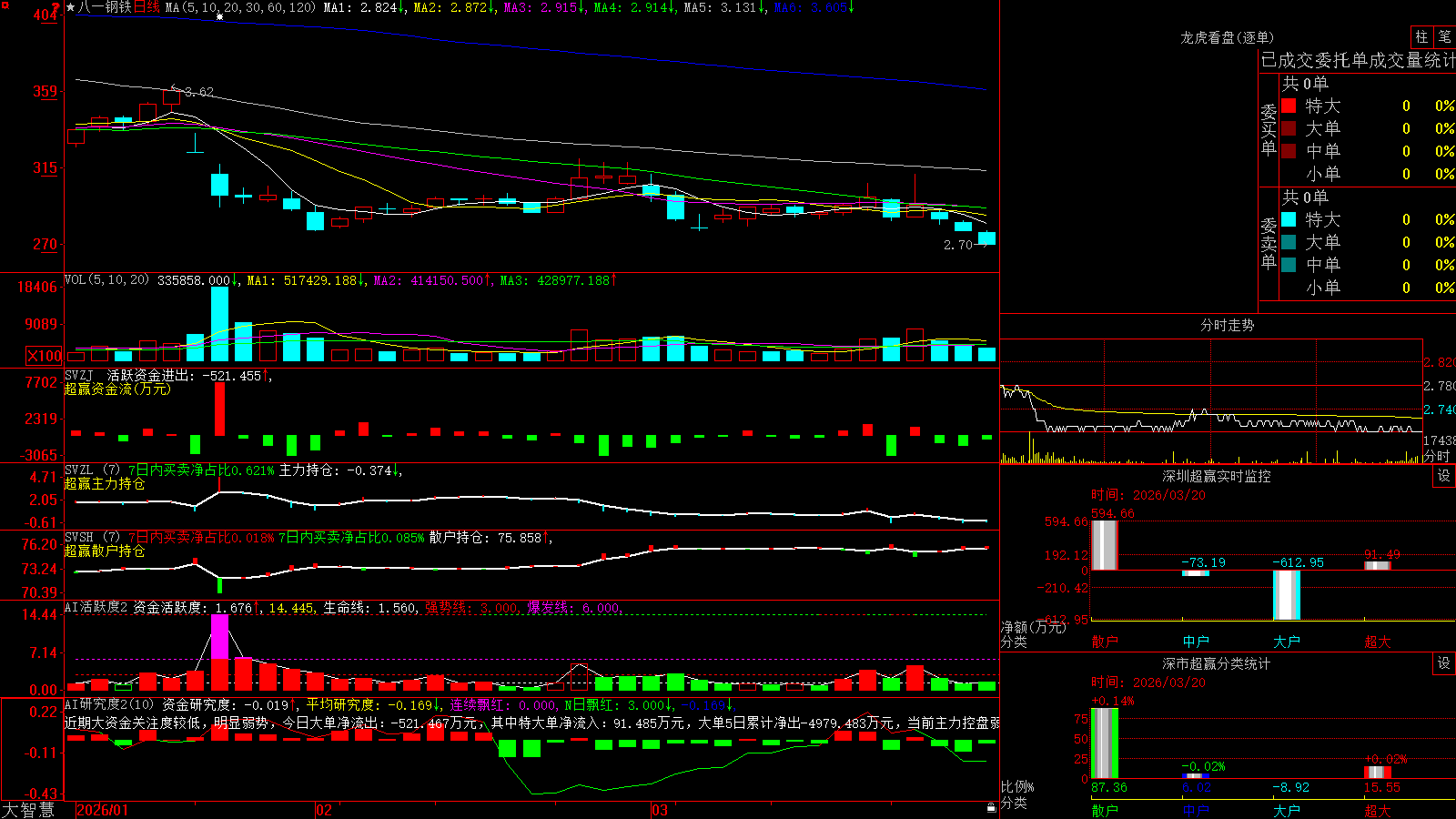Click the VOL(5,10,20) indicator name
Viewport: 1456px width, 819px height.
[107, 280]
